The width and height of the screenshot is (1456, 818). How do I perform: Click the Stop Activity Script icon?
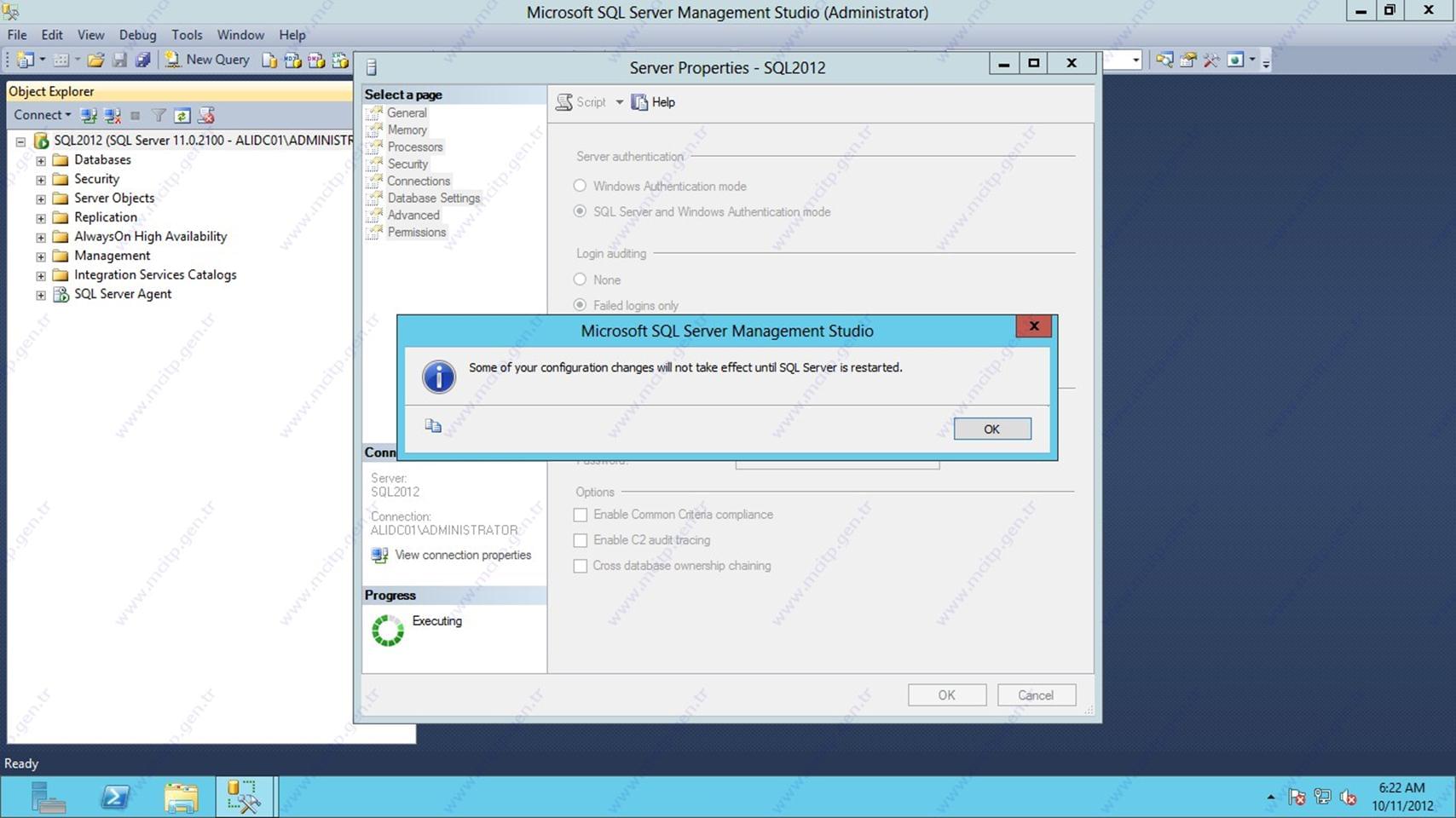click(205, 115)
